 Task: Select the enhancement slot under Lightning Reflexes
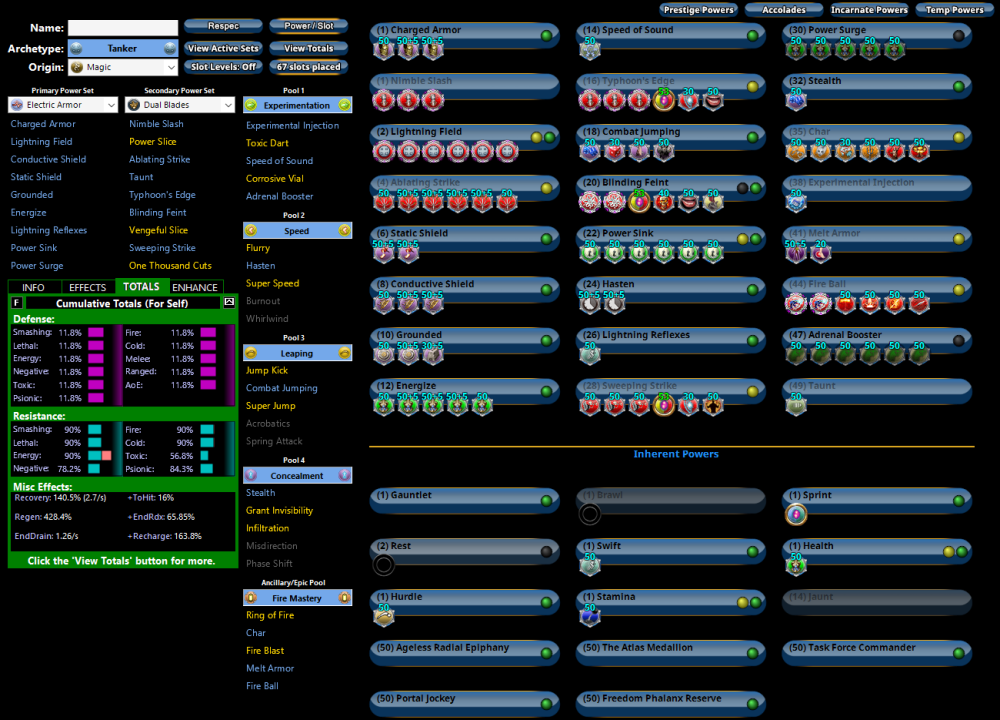[x=590, y=354]
